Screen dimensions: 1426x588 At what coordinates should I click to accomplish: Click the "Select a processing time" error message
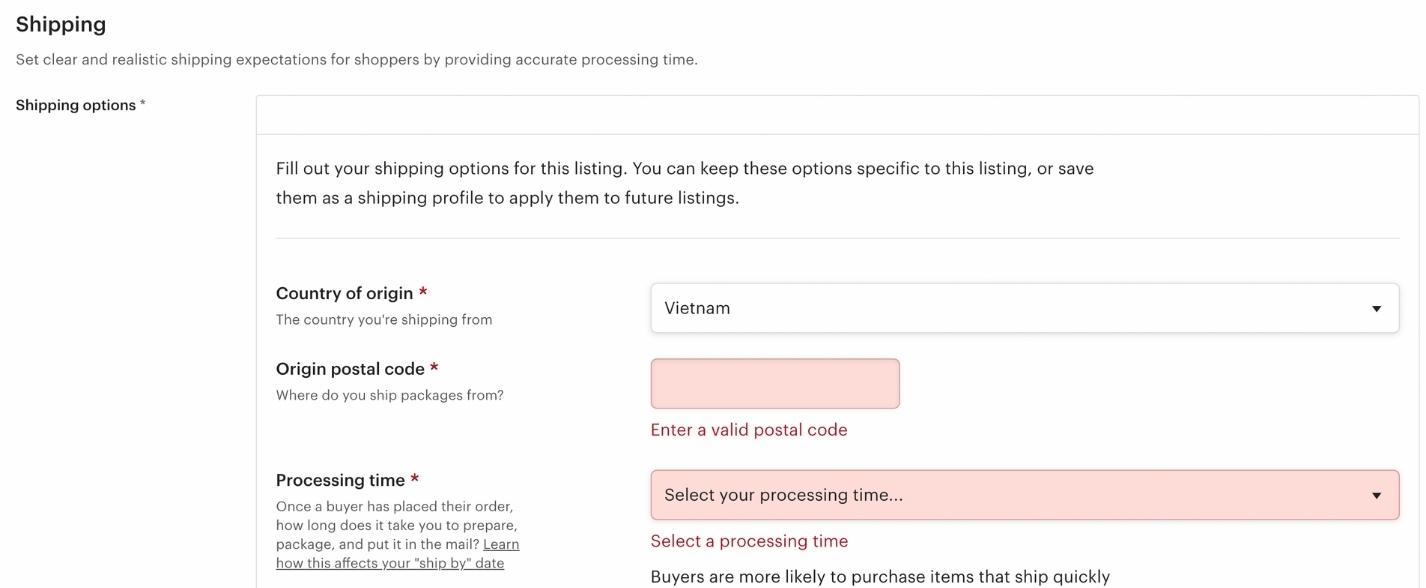749,541
